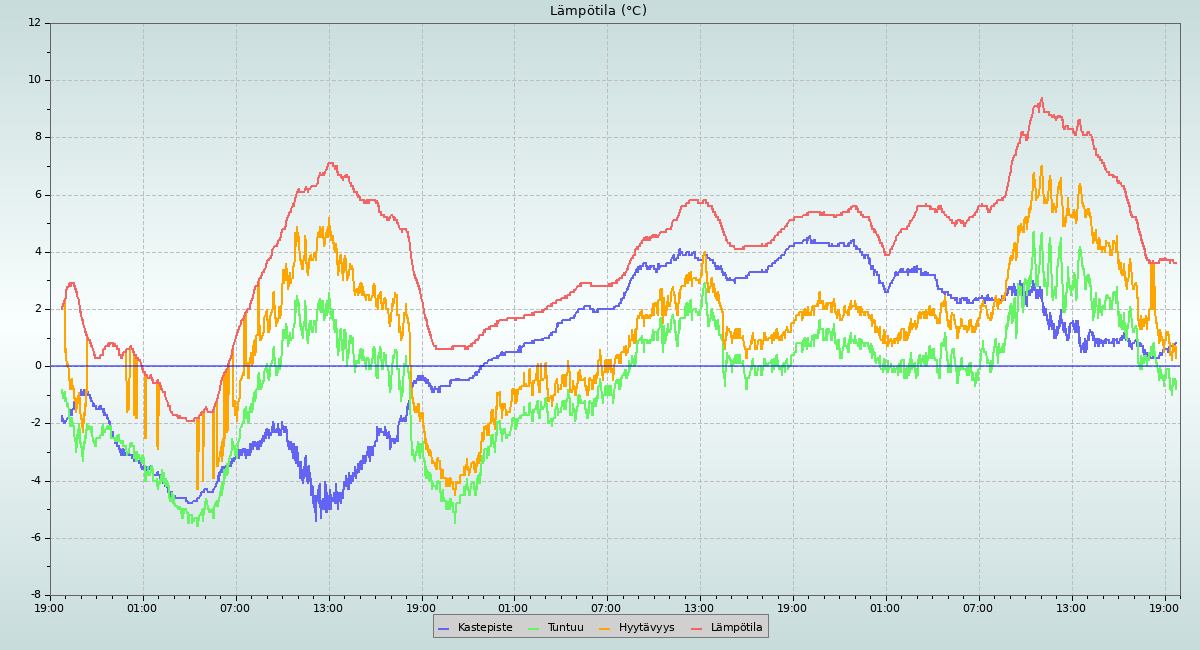Click the Kastepiste legend label

click(485, 627)
